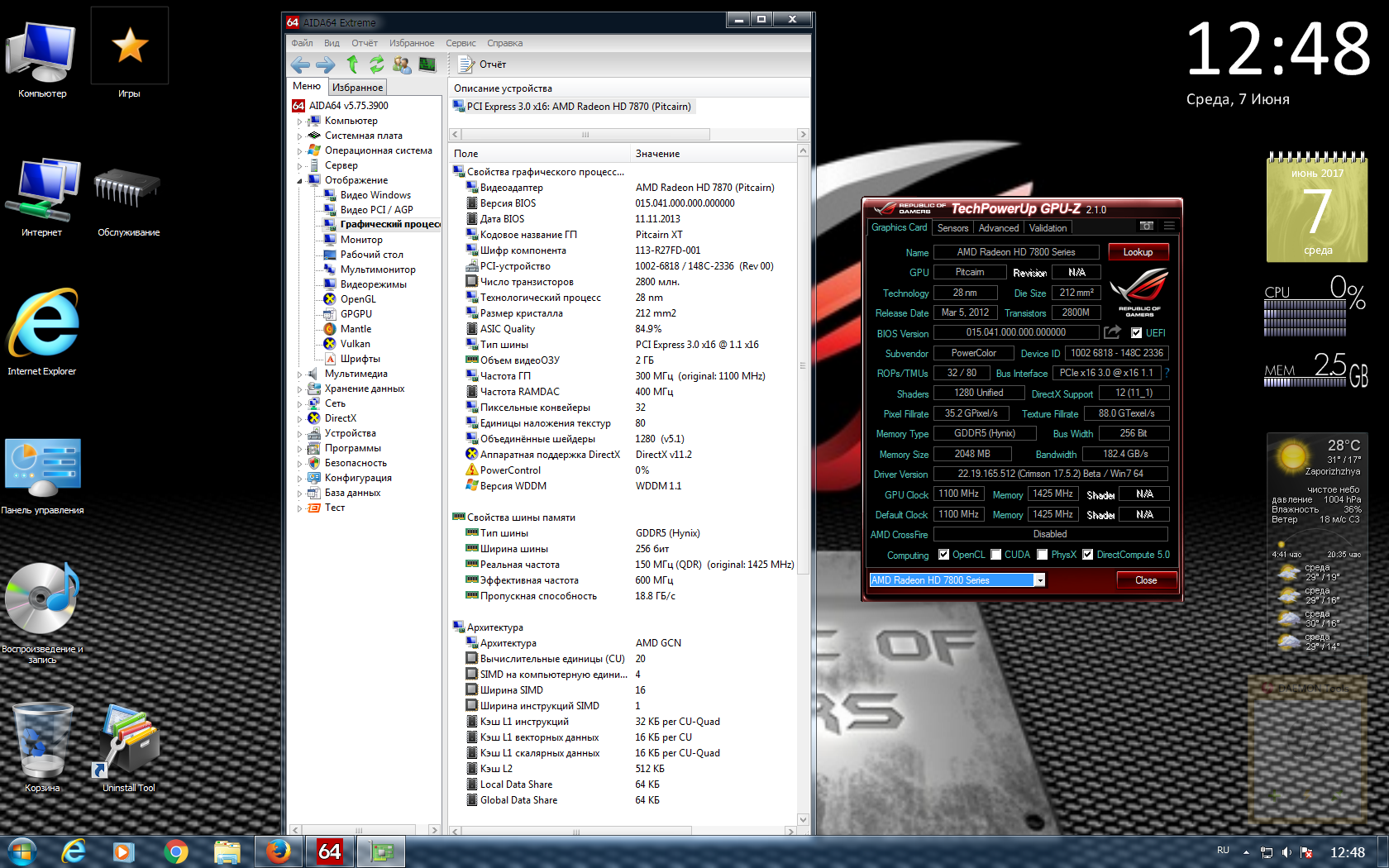The height and width of the screenshot is (868, 1389).
Task: Launch Internet Explorer from the desktop
Action: [42, 331]
